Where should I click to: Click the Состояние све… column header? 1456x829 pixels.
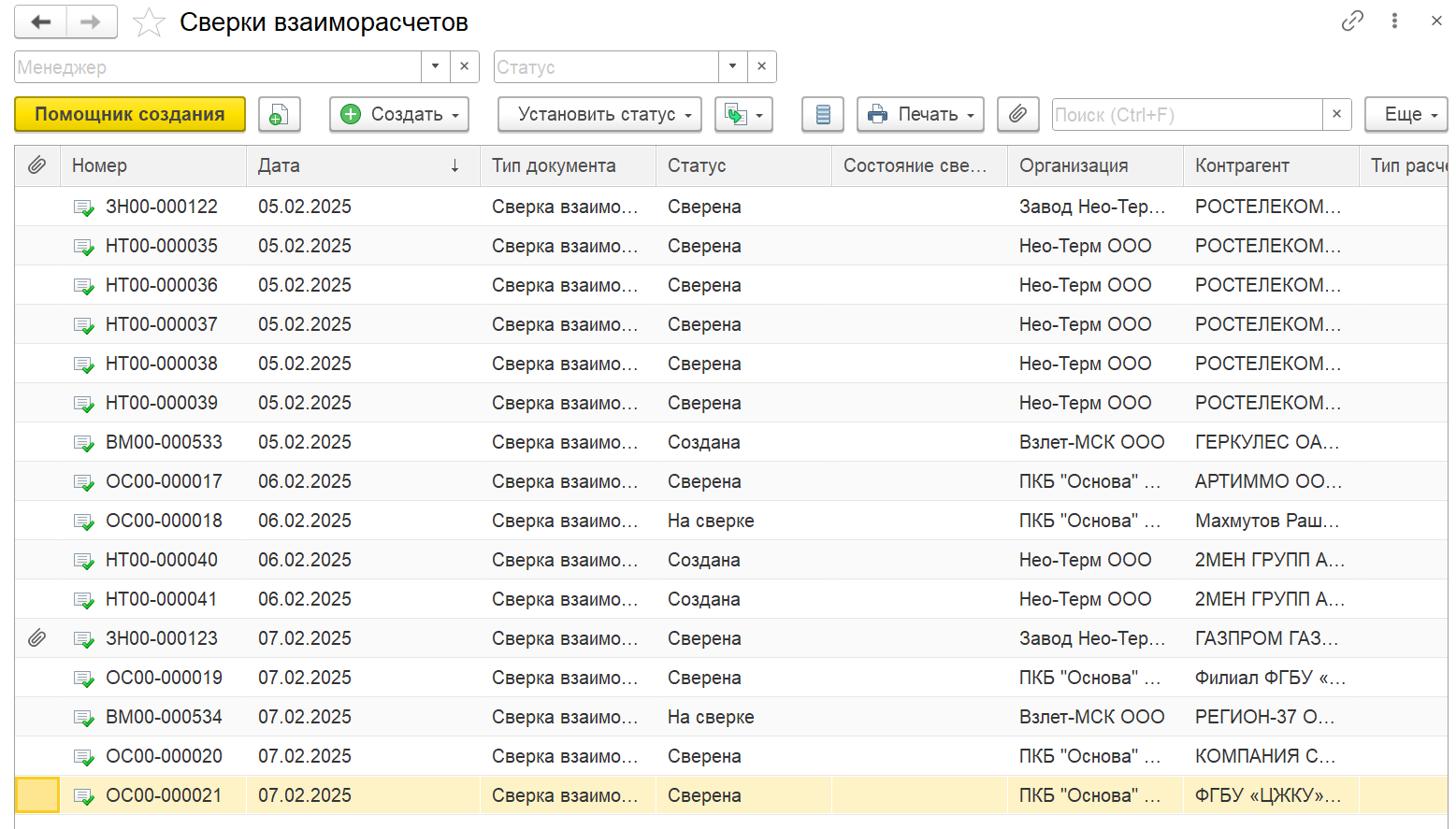coord(919,165)
